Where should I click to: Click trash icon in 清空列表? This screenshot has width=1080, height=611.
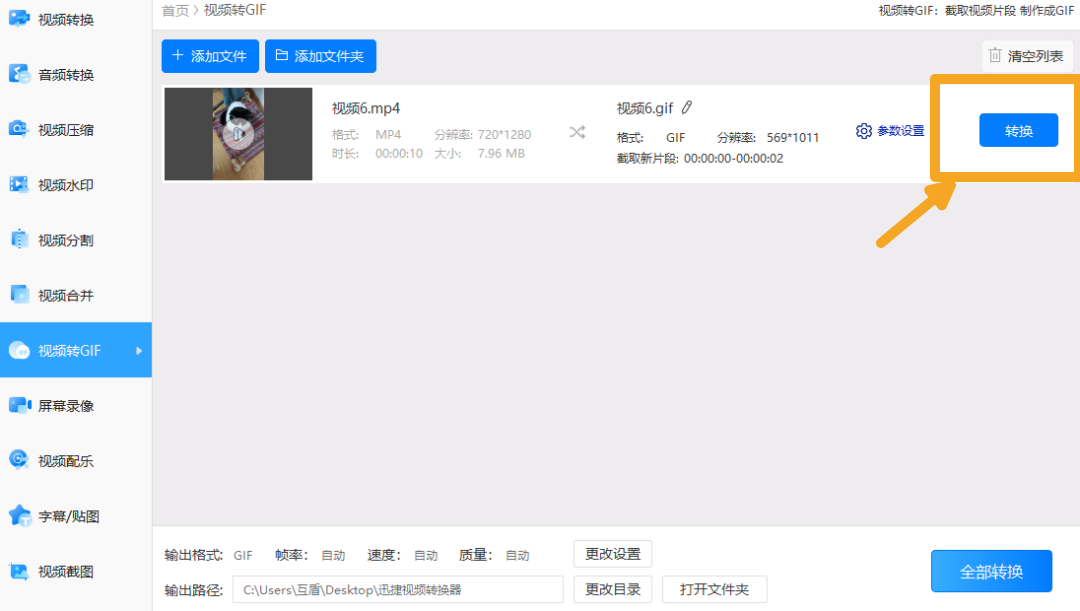tap(995, 55)
